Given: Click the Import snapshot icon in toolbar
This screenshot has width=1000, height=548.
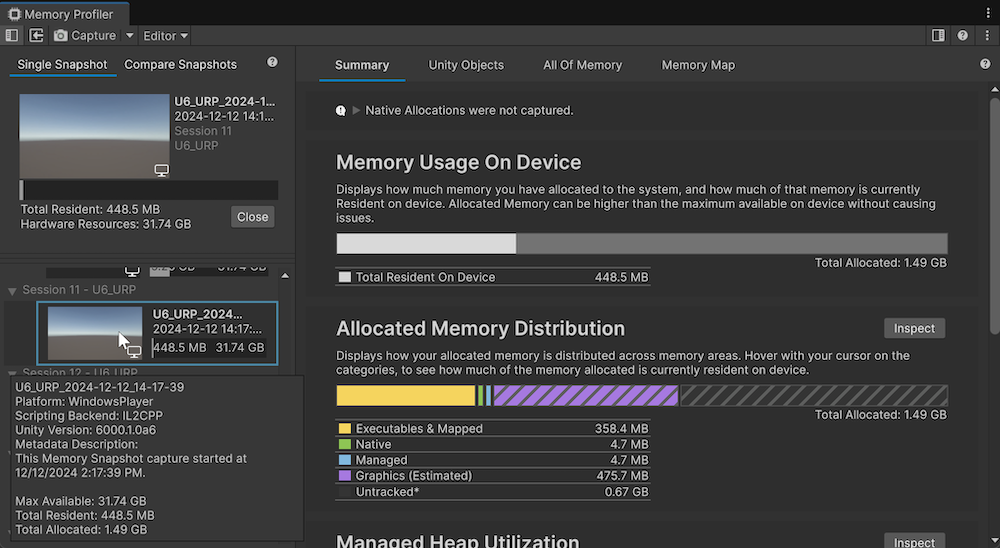Looking at the screenshot, I should pyautogui.click(x=36, y=36).
